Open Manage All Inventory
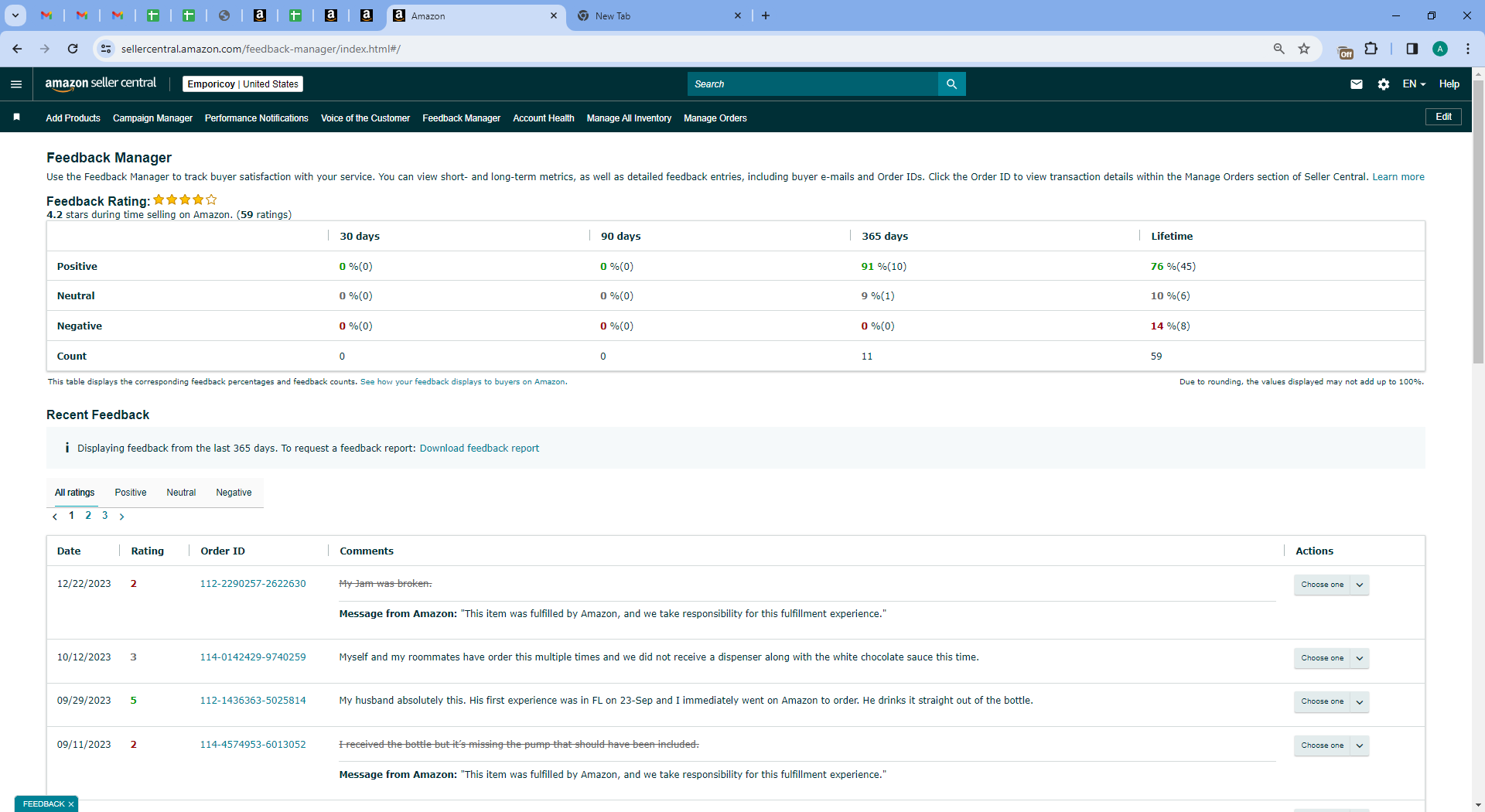Screen dimensions: 1485x812 629,118
